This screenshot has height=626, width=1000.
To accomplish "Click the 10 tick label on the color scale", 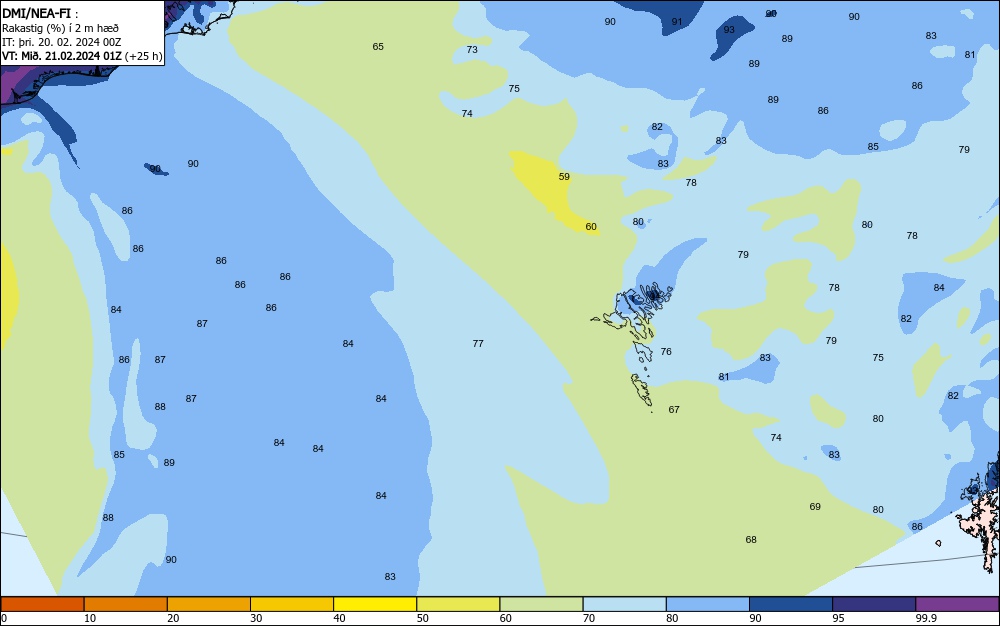I will (x=90, y=618).
